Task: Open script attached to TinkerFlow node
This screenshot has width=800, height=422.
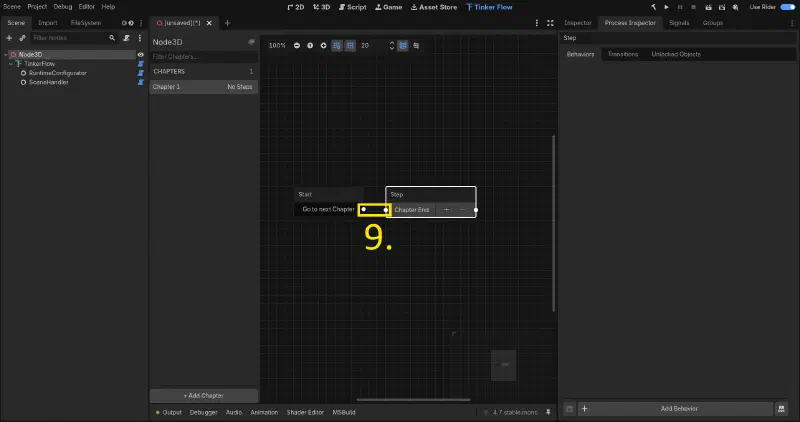Action: 141,64
